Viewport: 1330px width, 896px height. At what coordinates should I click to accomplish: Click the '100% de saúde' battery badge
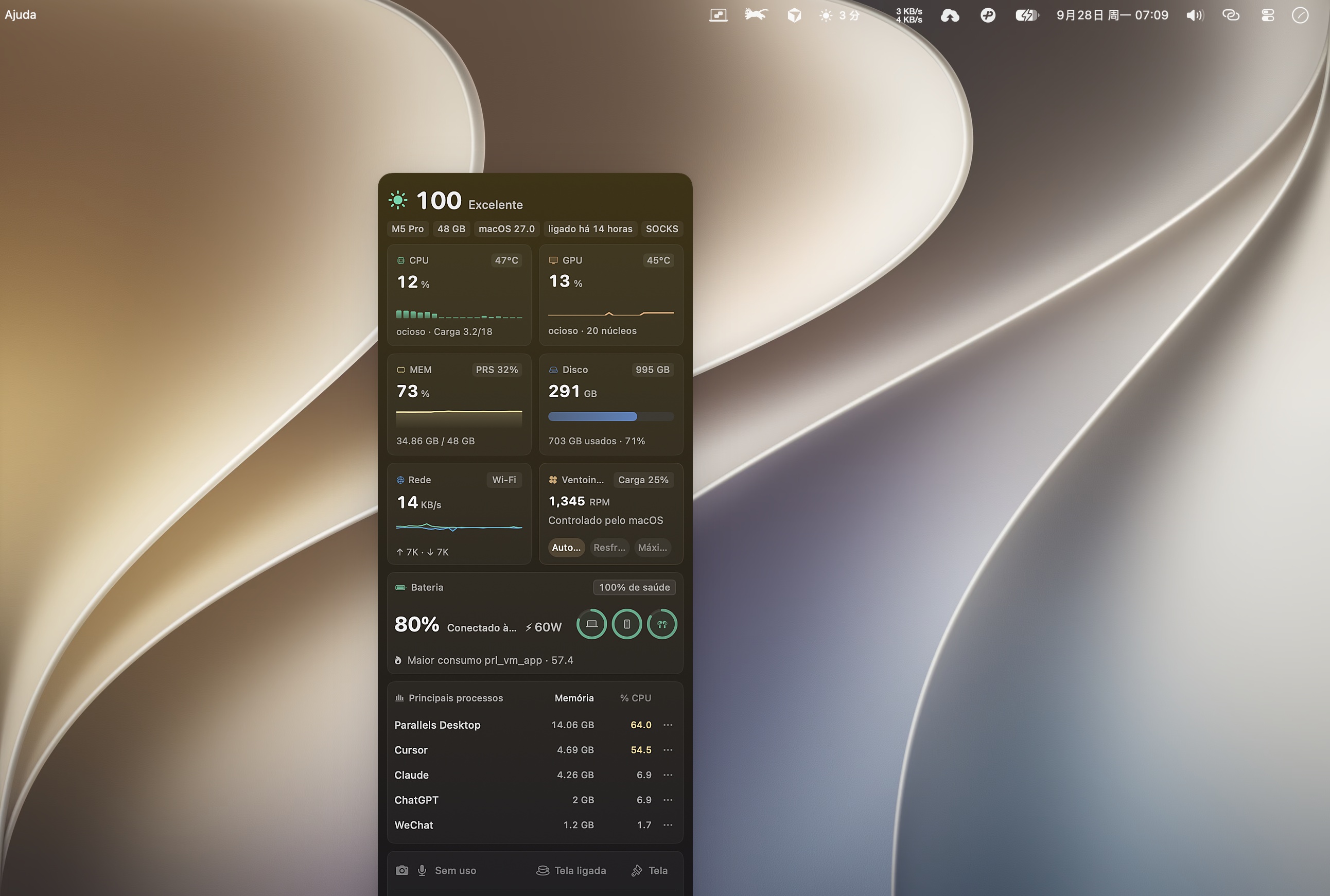click(635, 587)
